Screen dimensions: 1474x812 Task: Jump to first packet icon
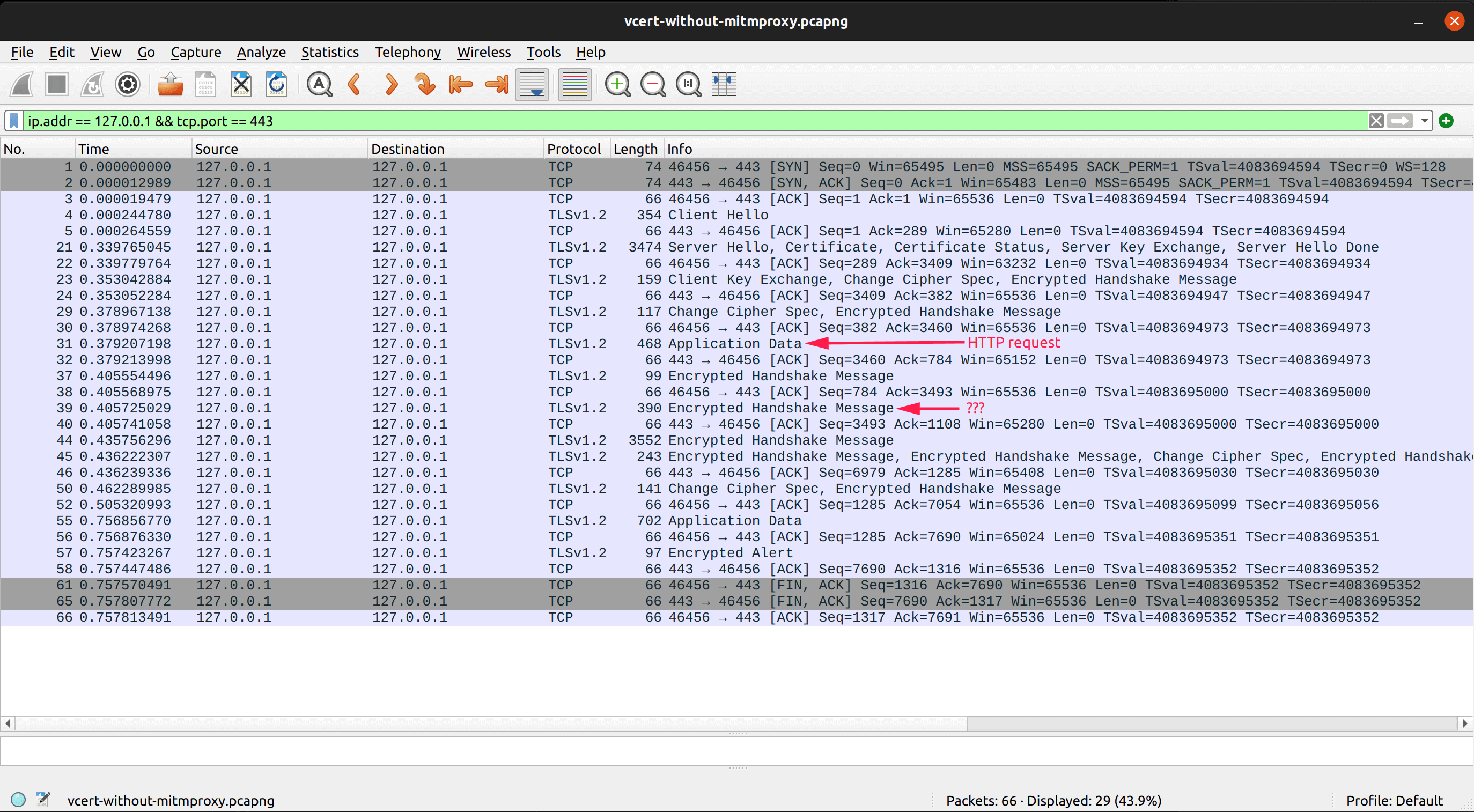(x=461, y=85)
